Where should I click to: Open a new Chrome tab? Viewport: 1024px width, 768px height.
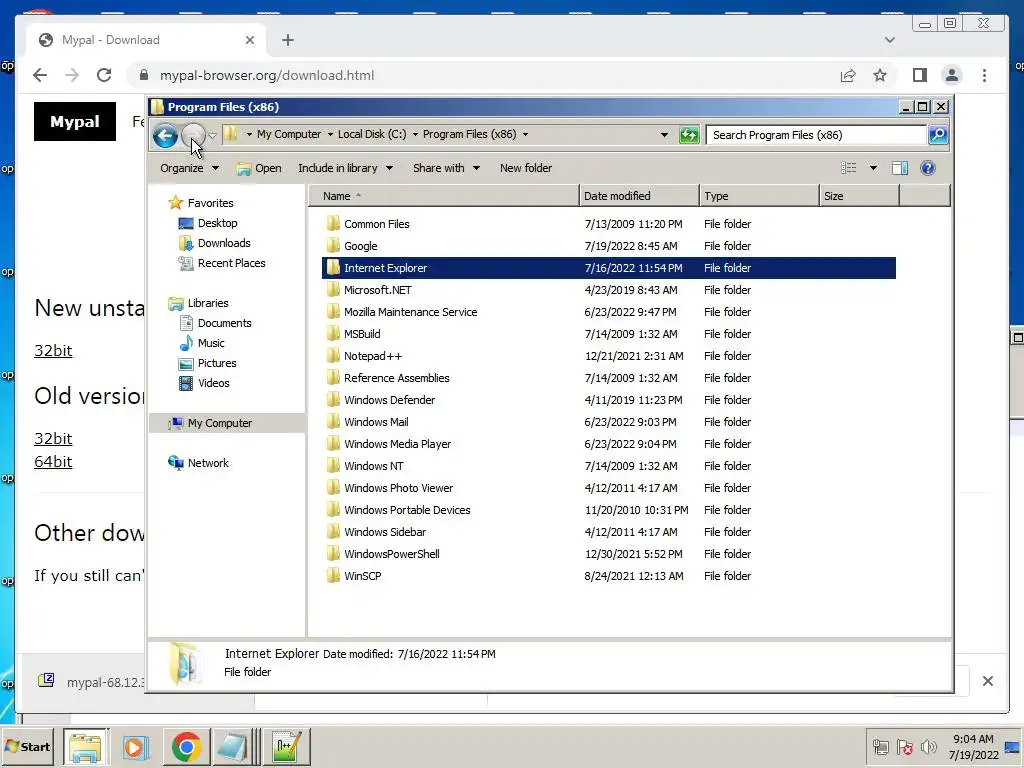coord(288,40)
